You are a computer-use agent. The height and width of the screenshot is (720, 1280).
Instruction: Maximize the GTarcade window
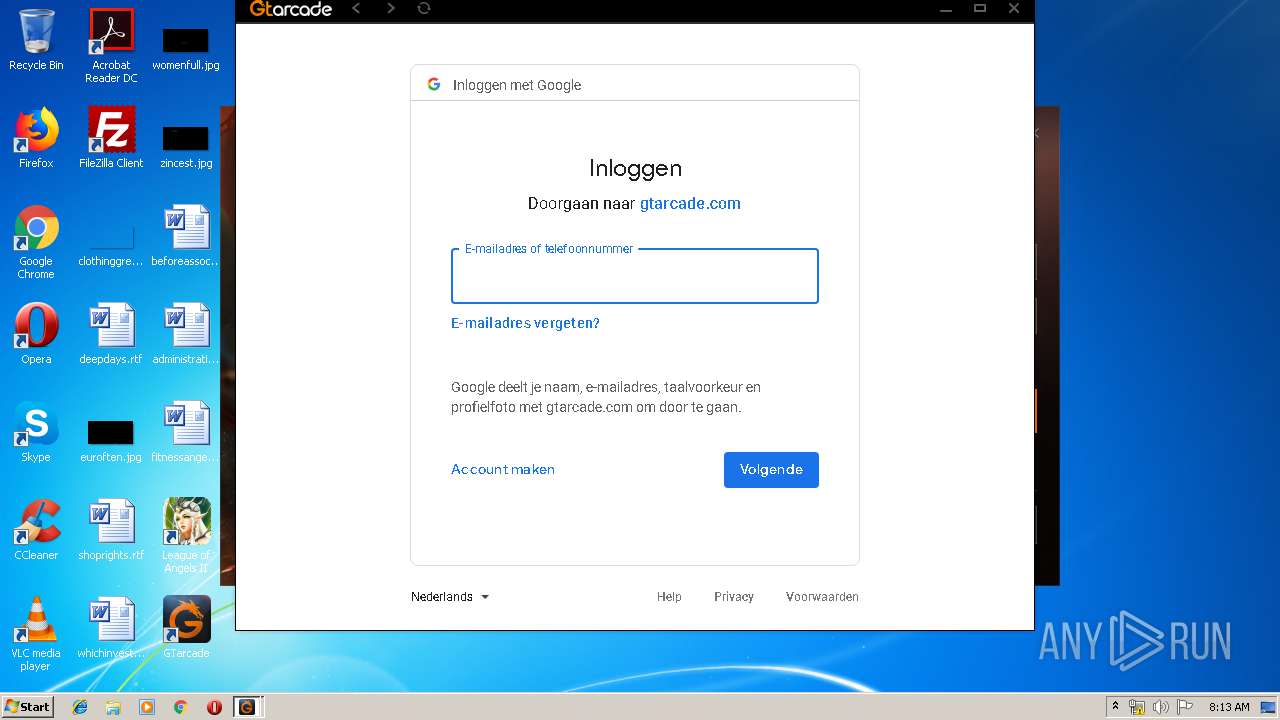[980, 9]
